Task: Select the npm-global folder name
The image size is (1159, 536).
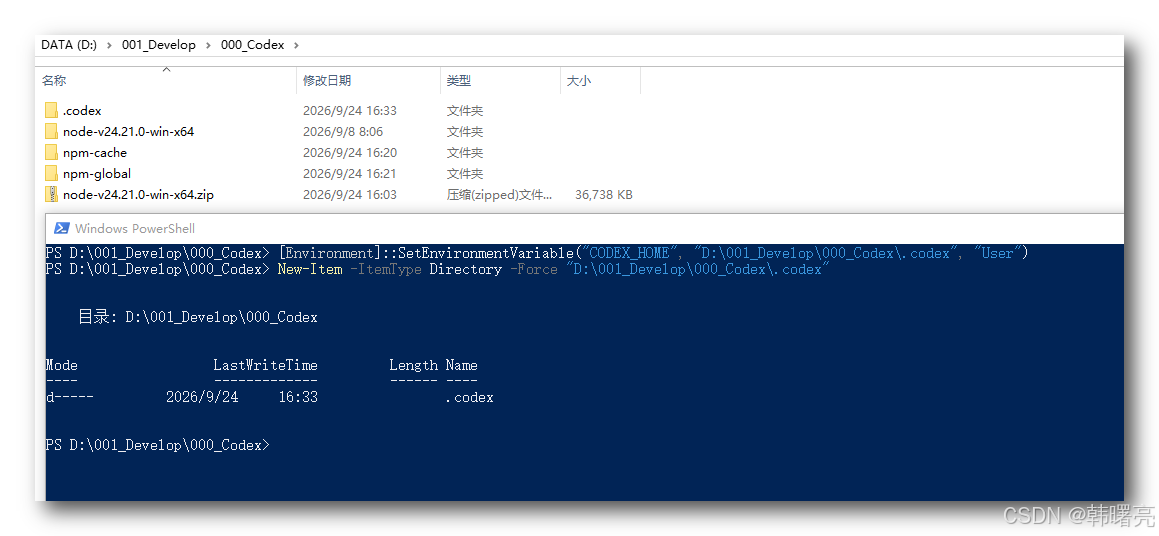Action: pyautogui.click(x=97, y=174)
